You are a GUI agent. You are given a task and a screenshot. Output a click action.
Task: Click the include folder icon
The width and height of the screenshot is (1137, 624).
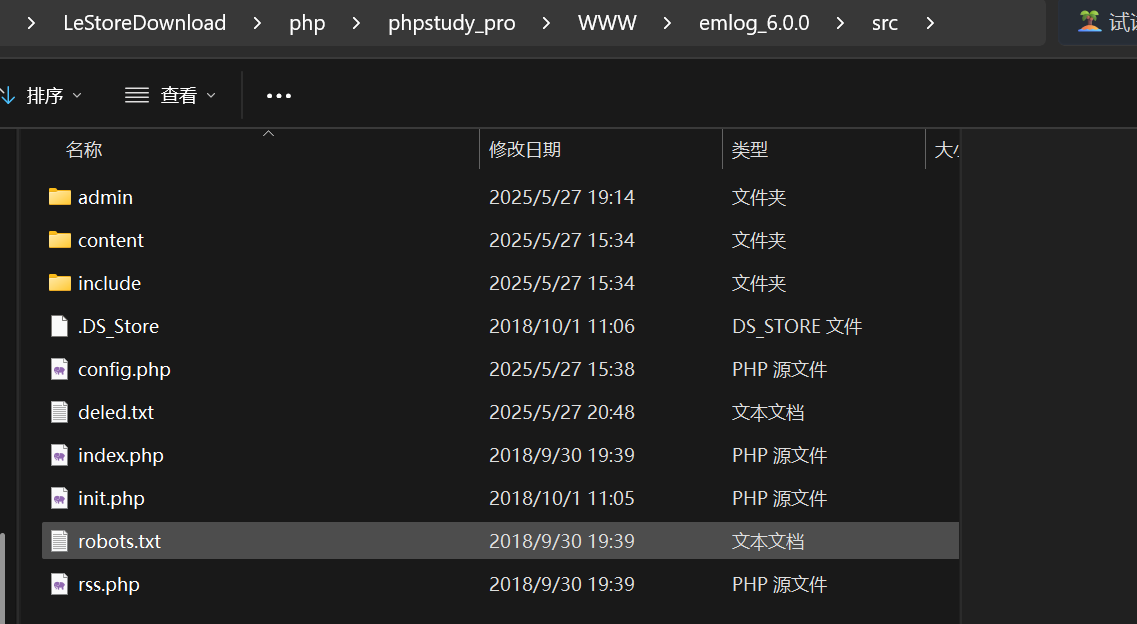60,283
